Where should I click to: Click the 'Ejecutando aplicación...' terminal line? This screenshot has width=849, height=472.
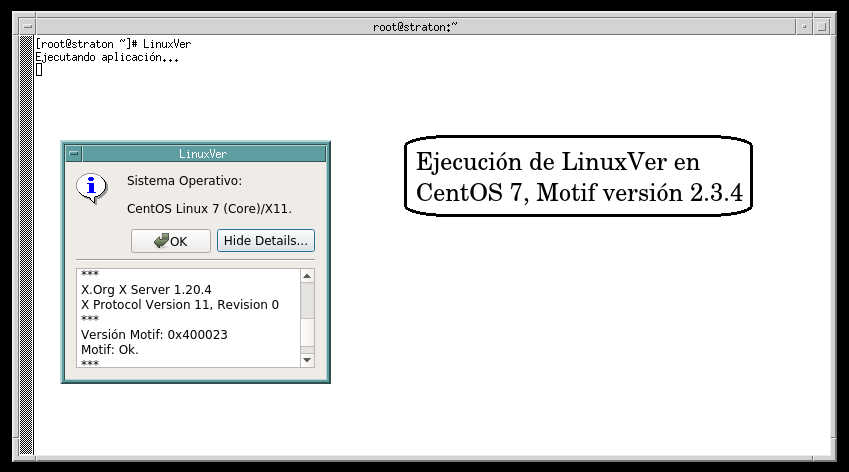tap(107, 57)
